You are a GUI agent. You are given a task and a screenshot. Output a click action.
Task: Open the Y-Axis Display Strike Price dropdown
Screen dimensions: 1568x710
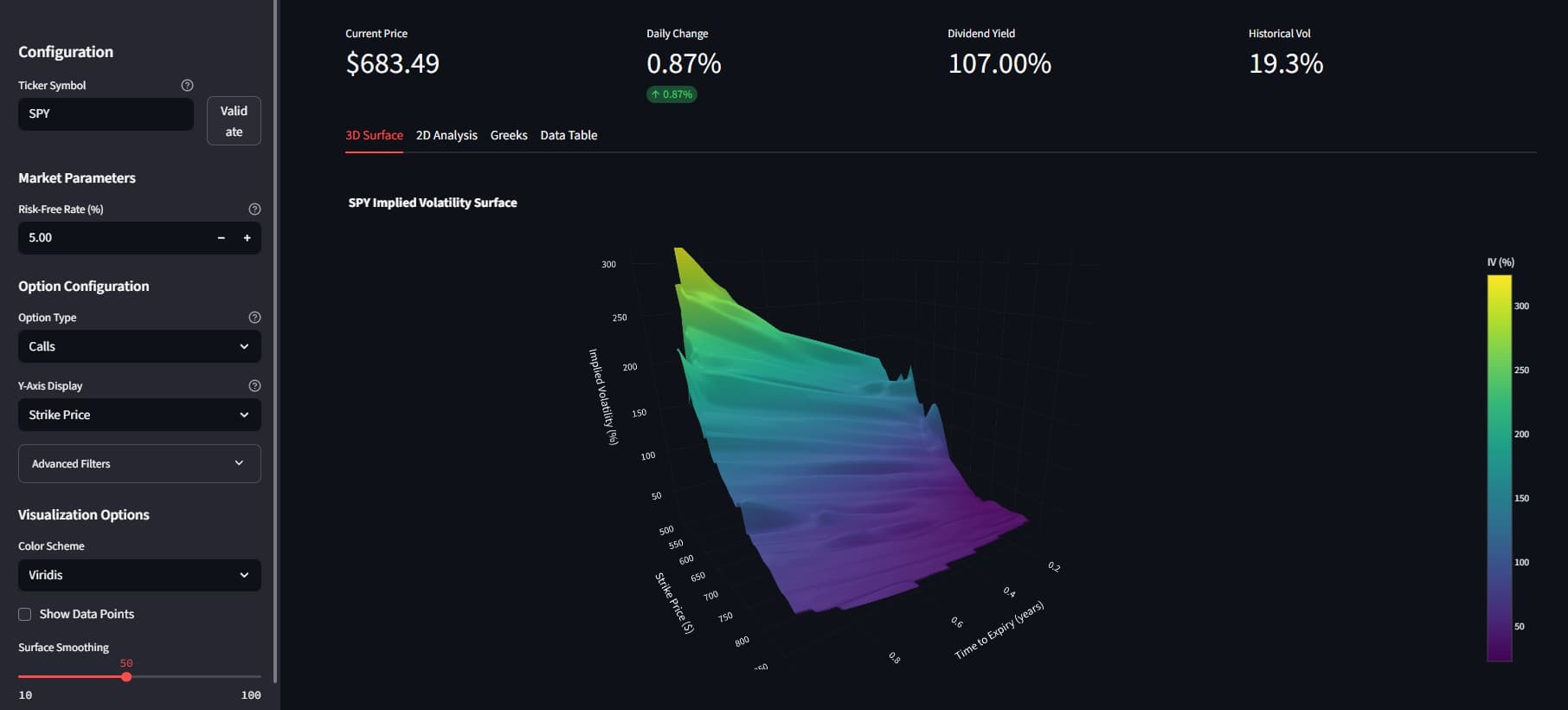(139, 415)
